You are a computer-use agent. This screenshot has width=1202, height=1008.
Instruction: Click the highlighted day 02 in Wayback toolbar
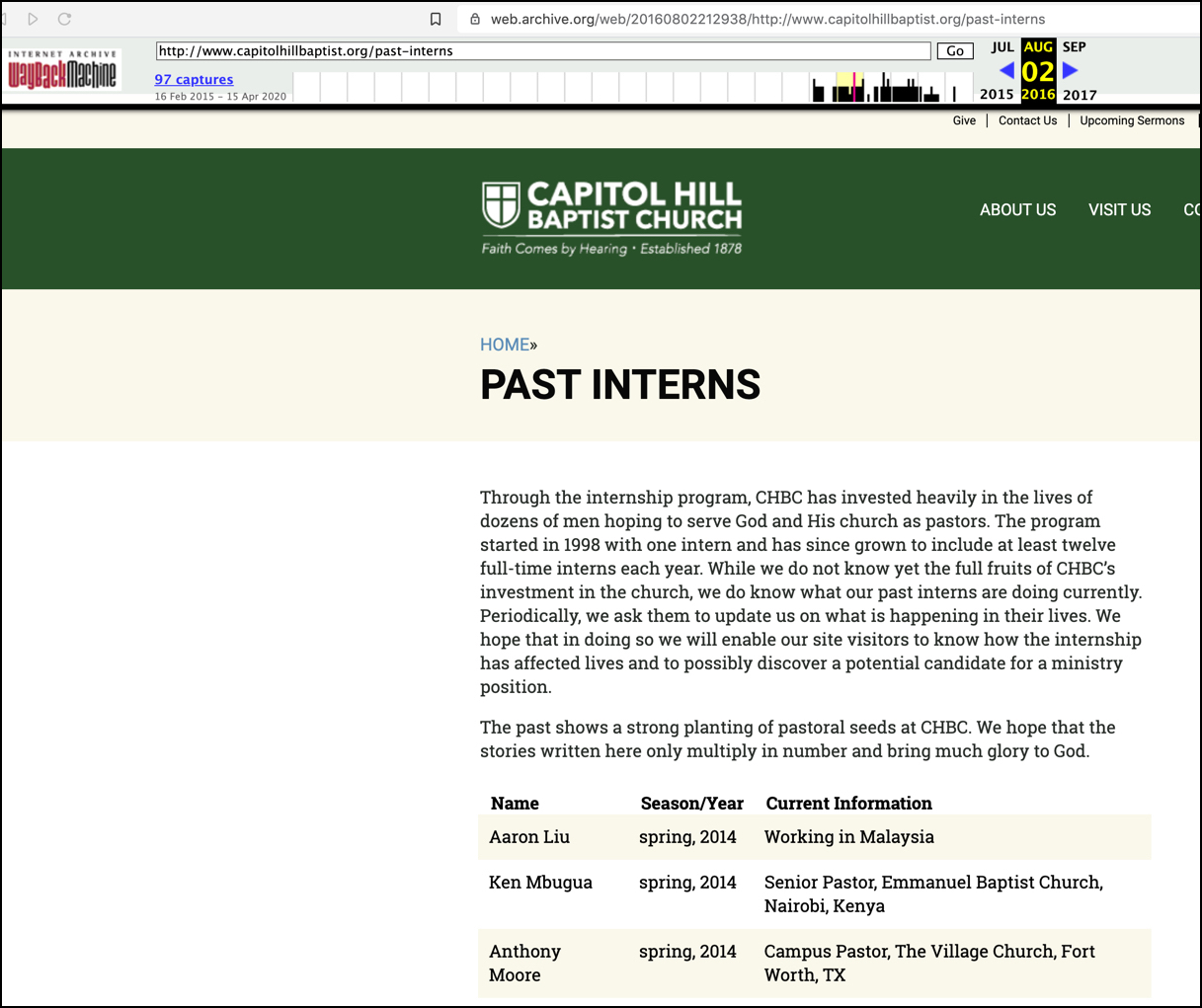(1038, 71)
